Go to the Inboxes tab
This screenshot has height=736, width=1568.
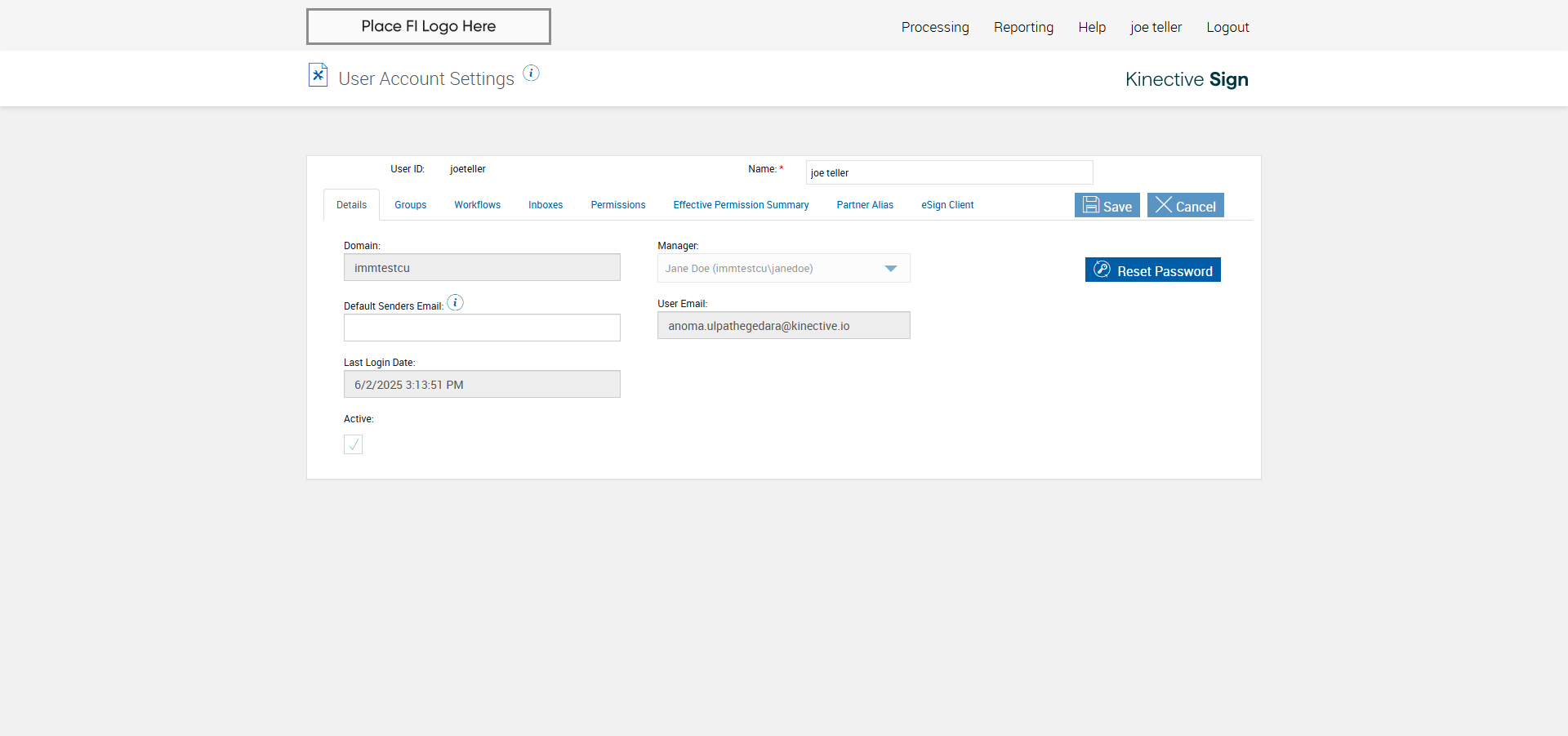pos(546,205)
